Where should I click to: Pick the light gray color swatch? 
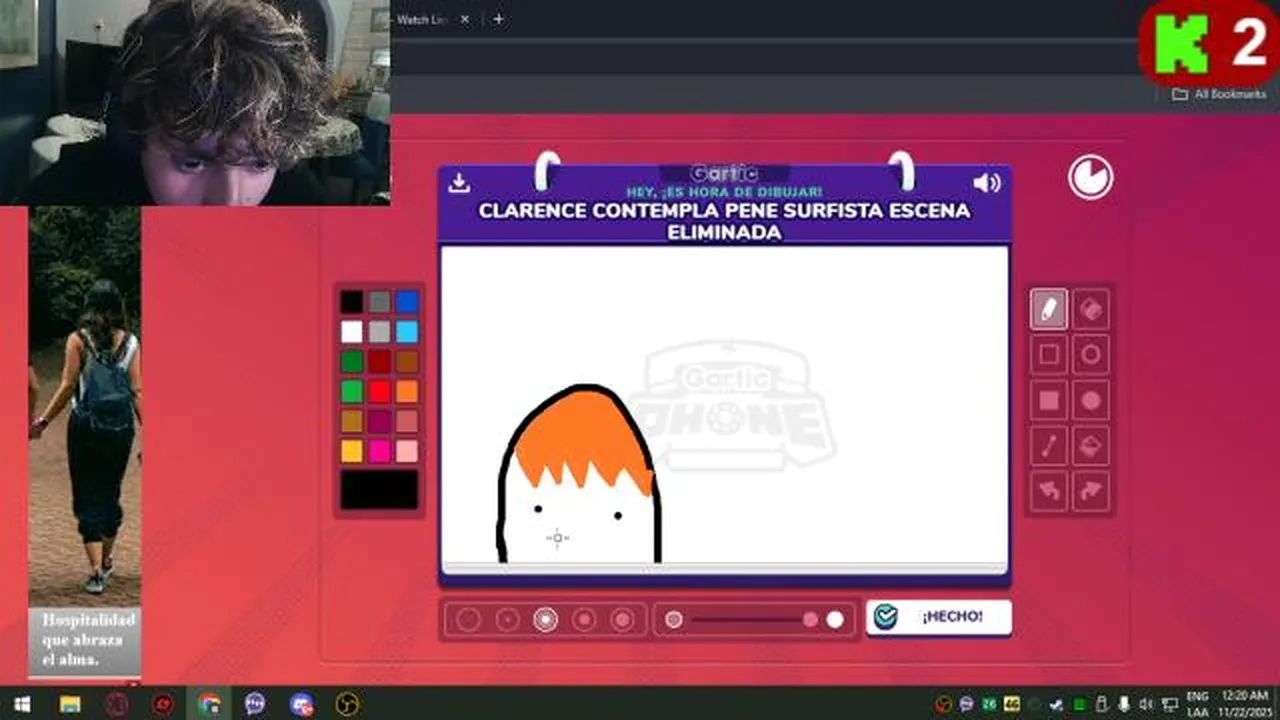(379, 331)
